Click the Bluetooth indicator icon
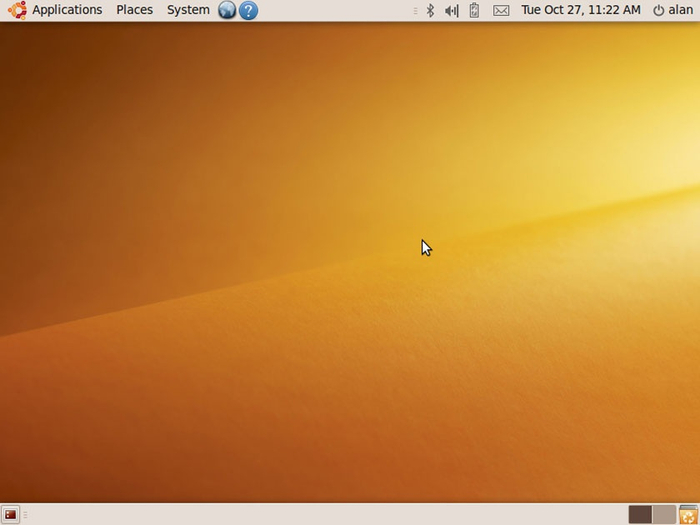This screenshot has width=700, height=525. coord(430,10)
